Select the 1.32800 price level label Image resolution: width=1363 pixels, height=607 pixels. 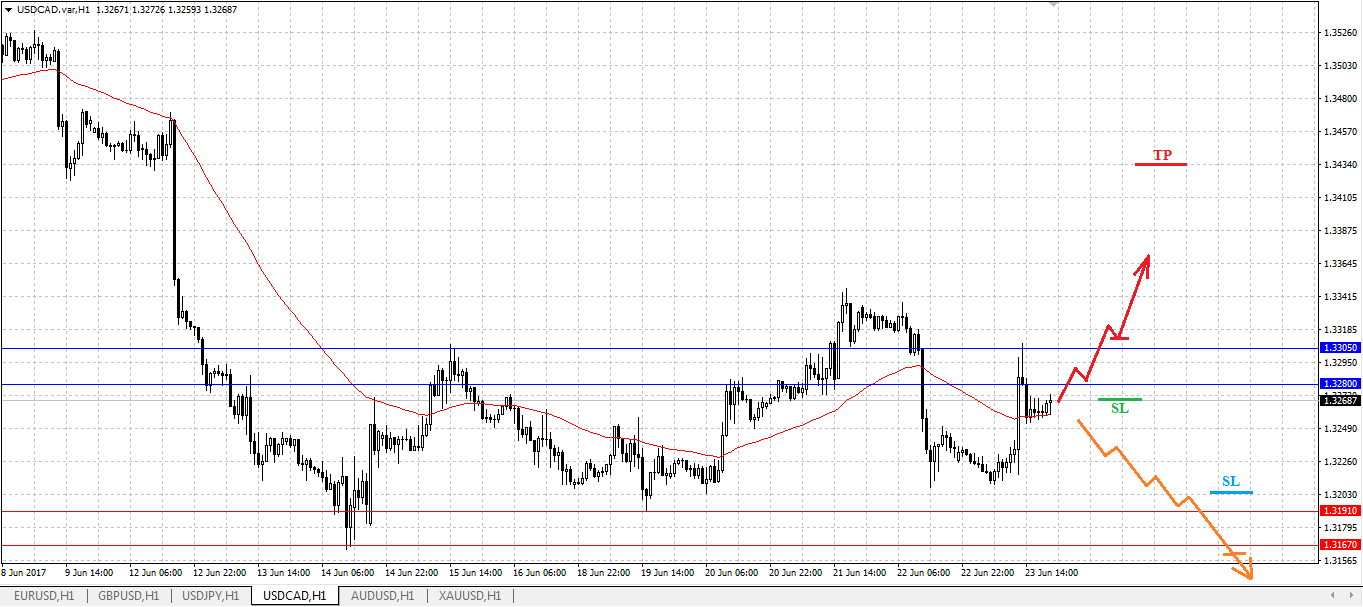[1341, 384]
